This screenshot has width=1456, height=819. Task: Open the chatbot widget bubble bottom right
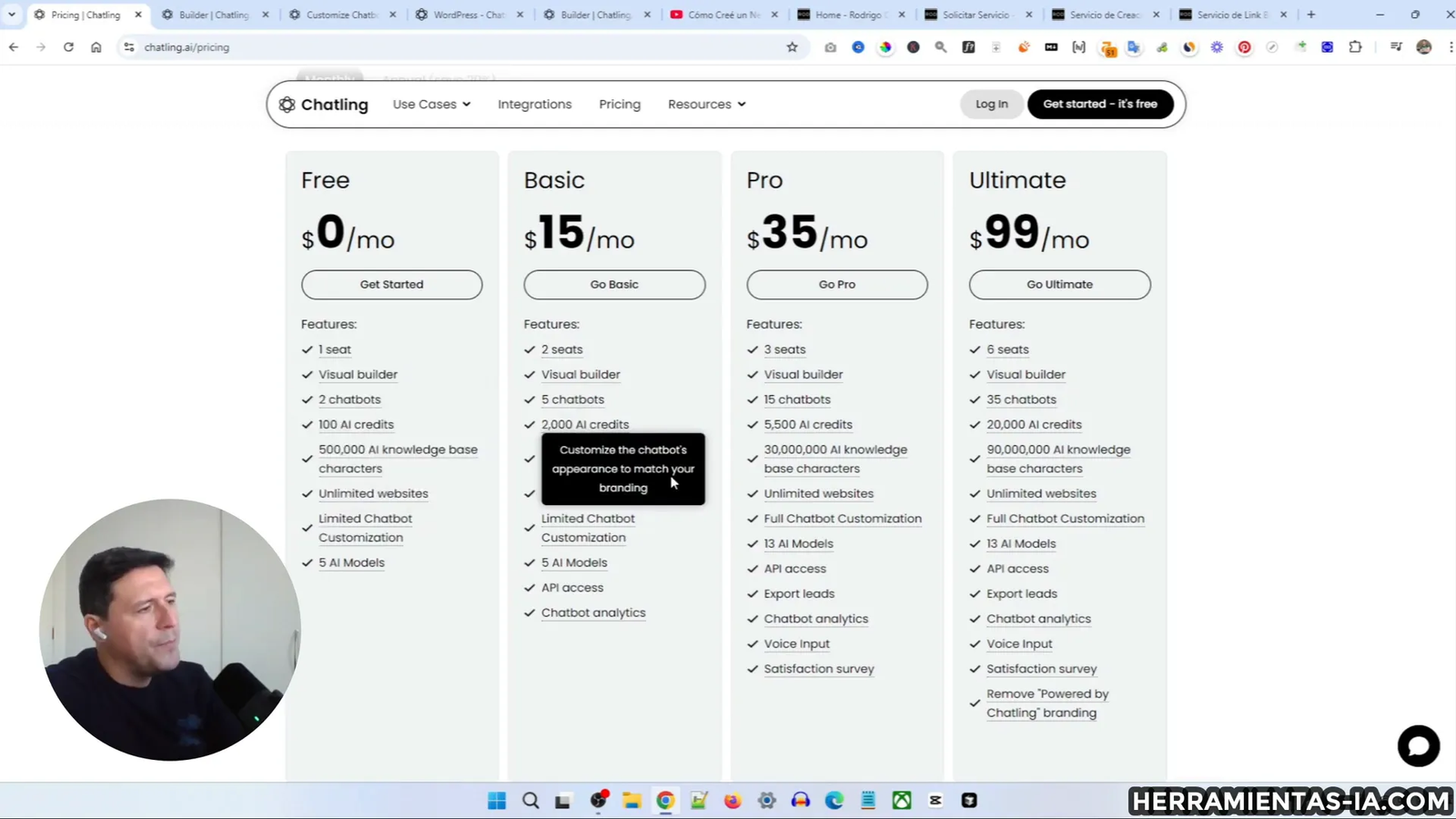pos(1418,745)
